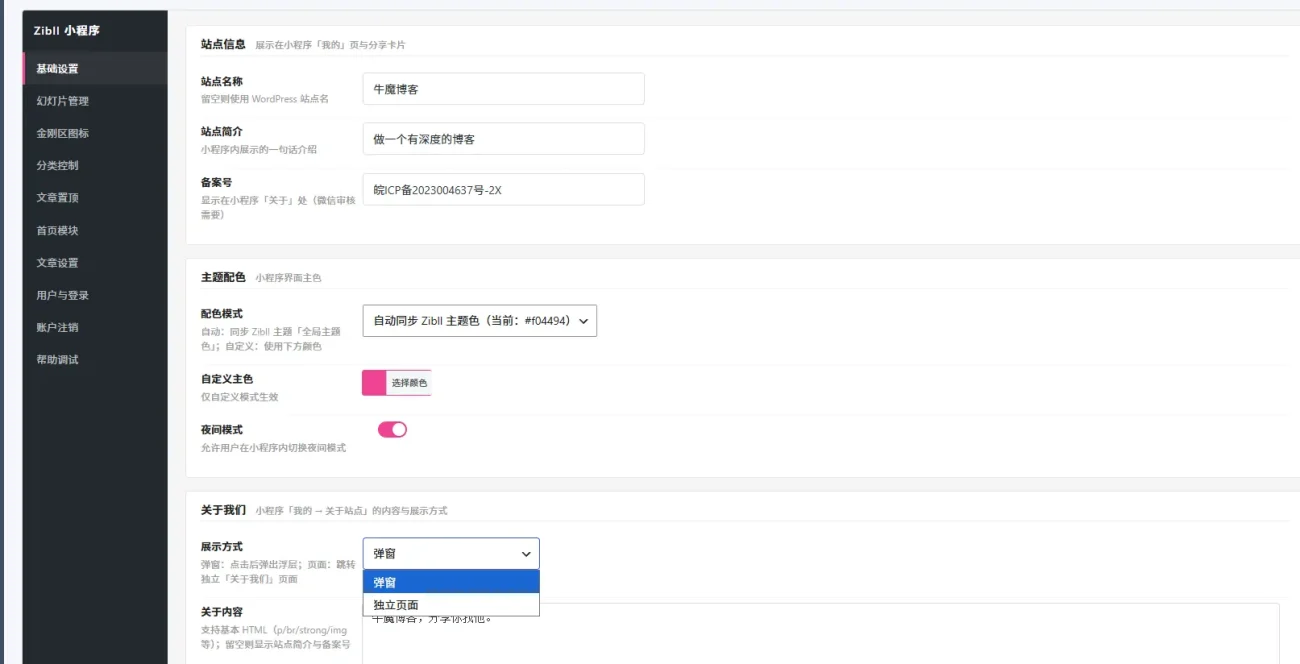
Task: Click into the 站点简介 text box
Action: click(x=503, y=139)
